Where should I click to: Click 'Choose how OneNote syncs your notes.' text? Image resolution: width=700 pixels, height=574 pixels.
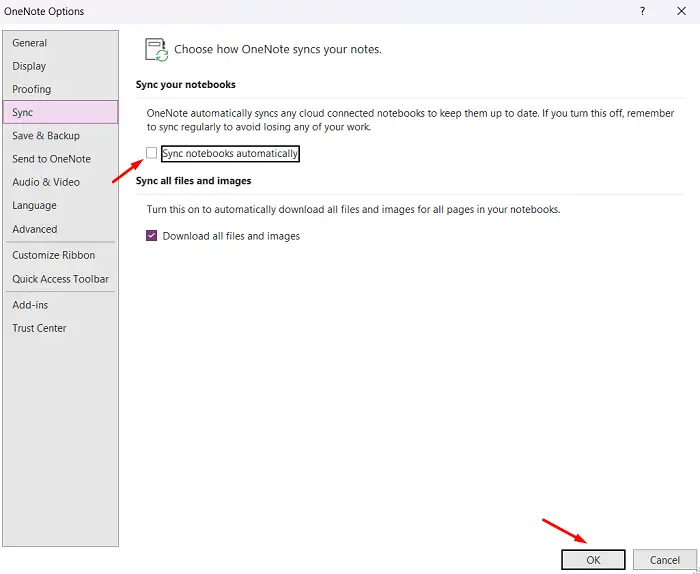click(278, 49)
